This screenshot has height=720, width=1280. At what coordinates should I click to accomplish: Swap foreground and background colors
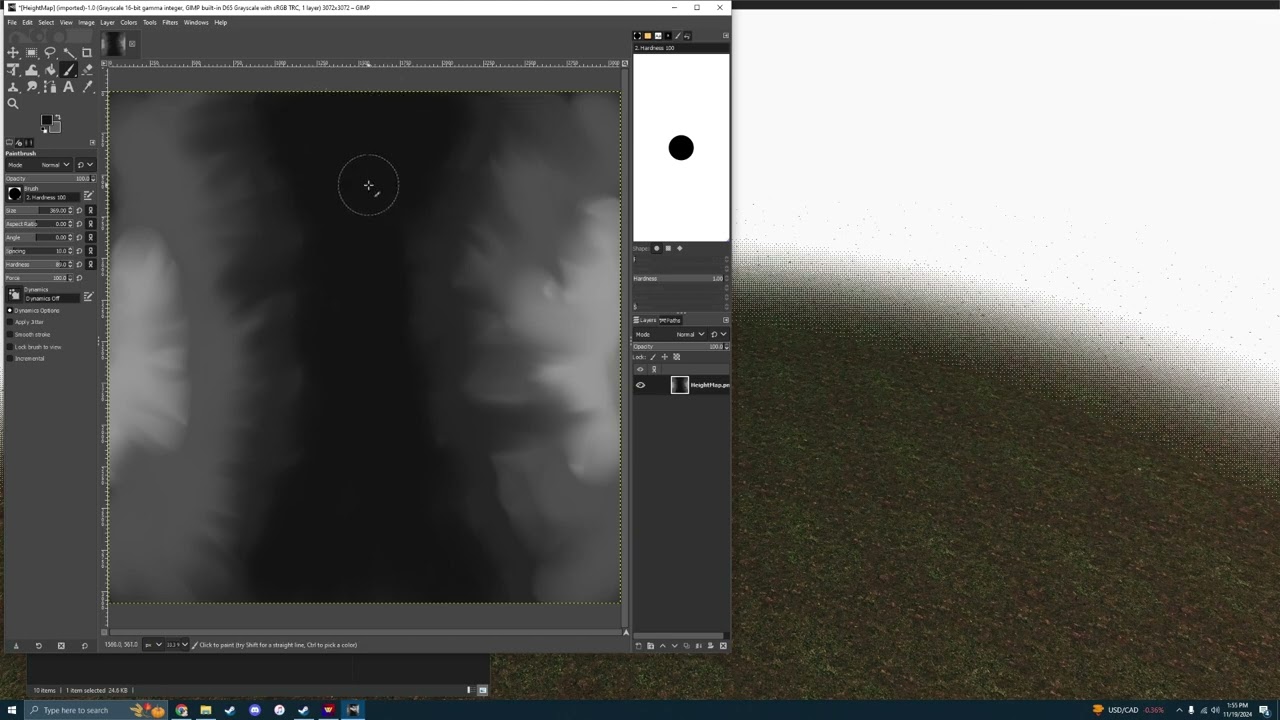tap(57, 118)
